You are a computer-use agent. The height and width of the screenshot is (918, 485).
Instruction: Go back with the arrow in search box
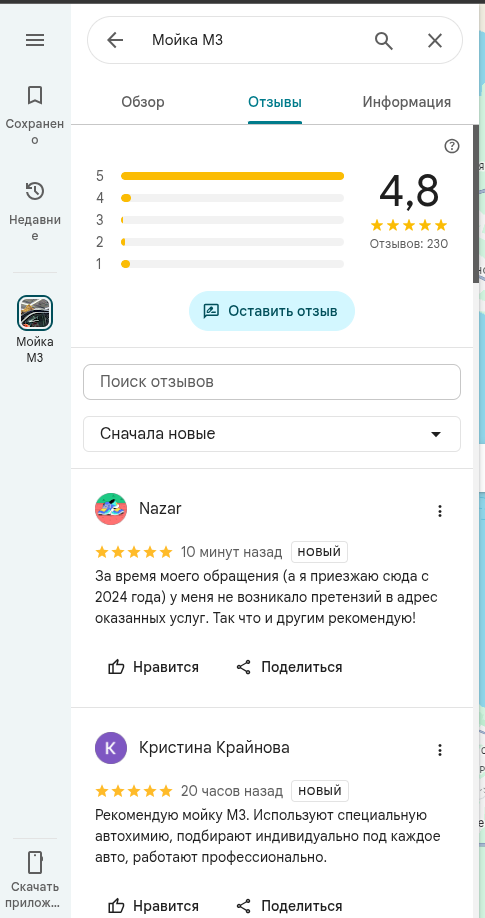[115, 40]
